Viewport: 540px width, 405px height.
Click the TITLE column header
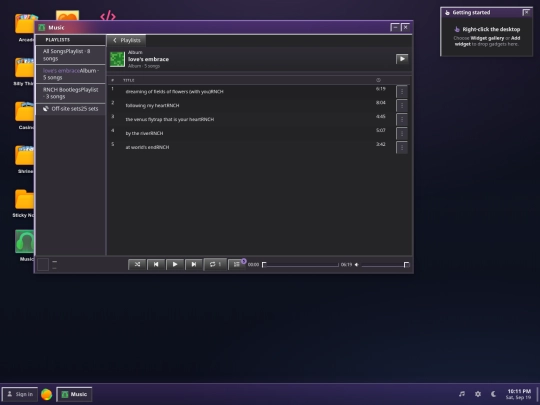click(x=129, y=80)
